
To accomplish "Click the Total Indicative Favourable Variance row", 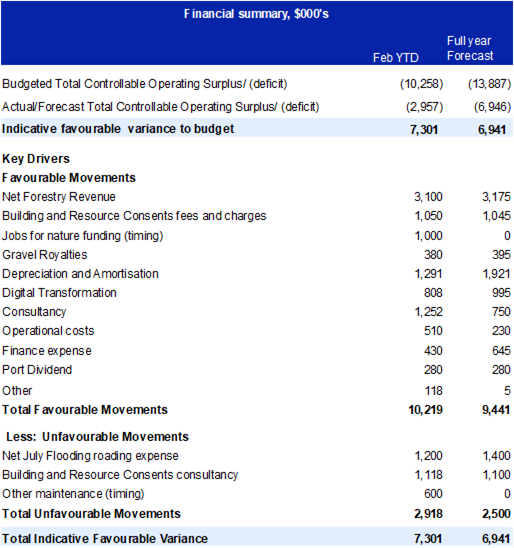I will [x=257, y=539].
